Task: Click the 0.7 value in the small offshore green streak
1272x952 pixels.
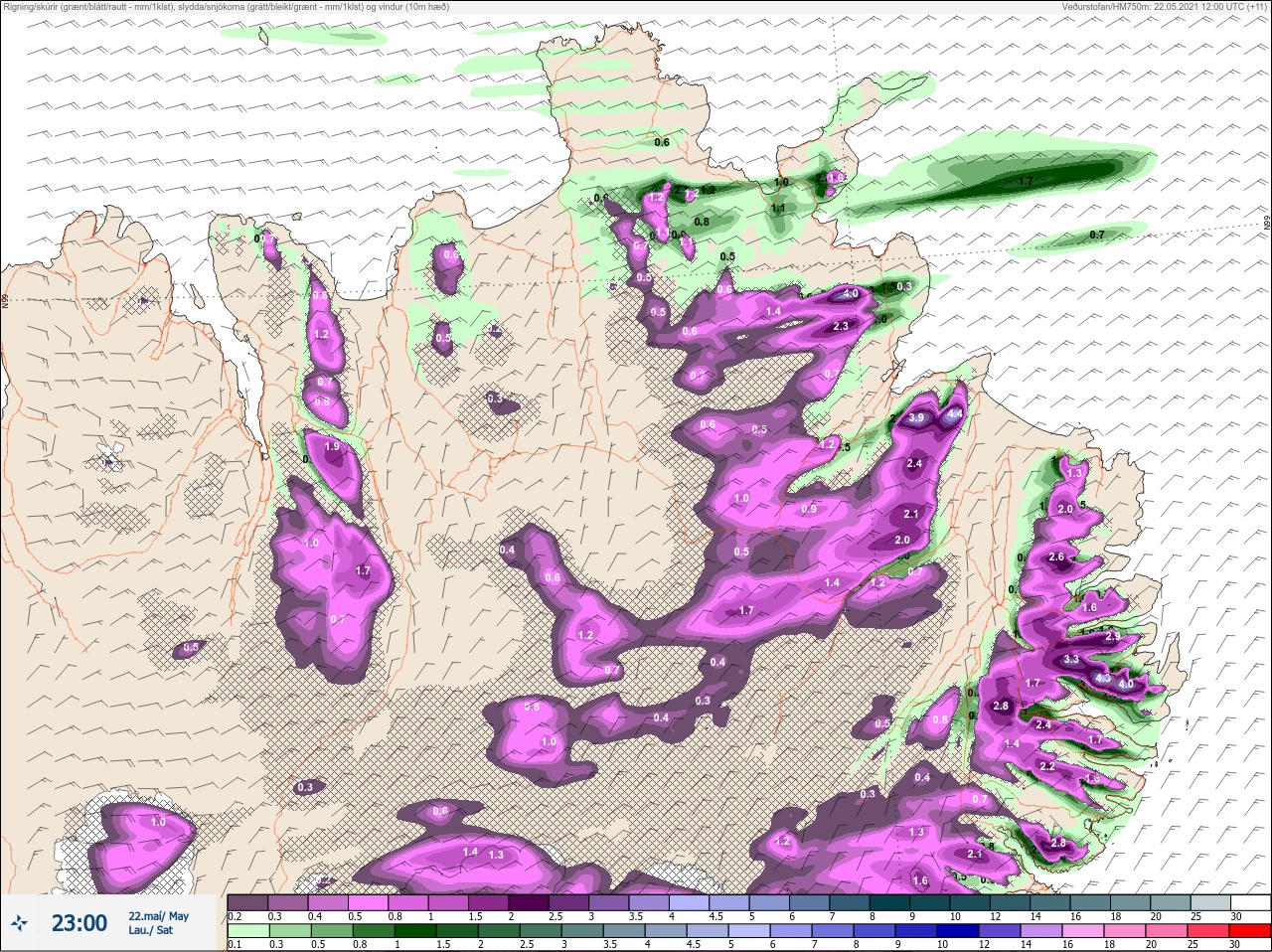Action: tap(1097, 236)
